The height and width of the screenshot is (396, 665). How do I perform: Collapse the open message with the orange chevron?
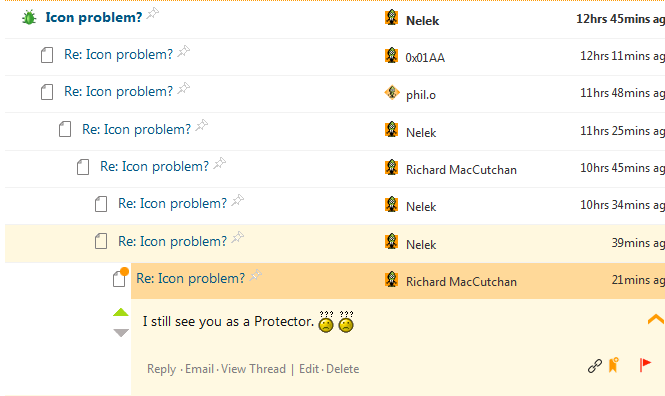[x=656, y=319]
